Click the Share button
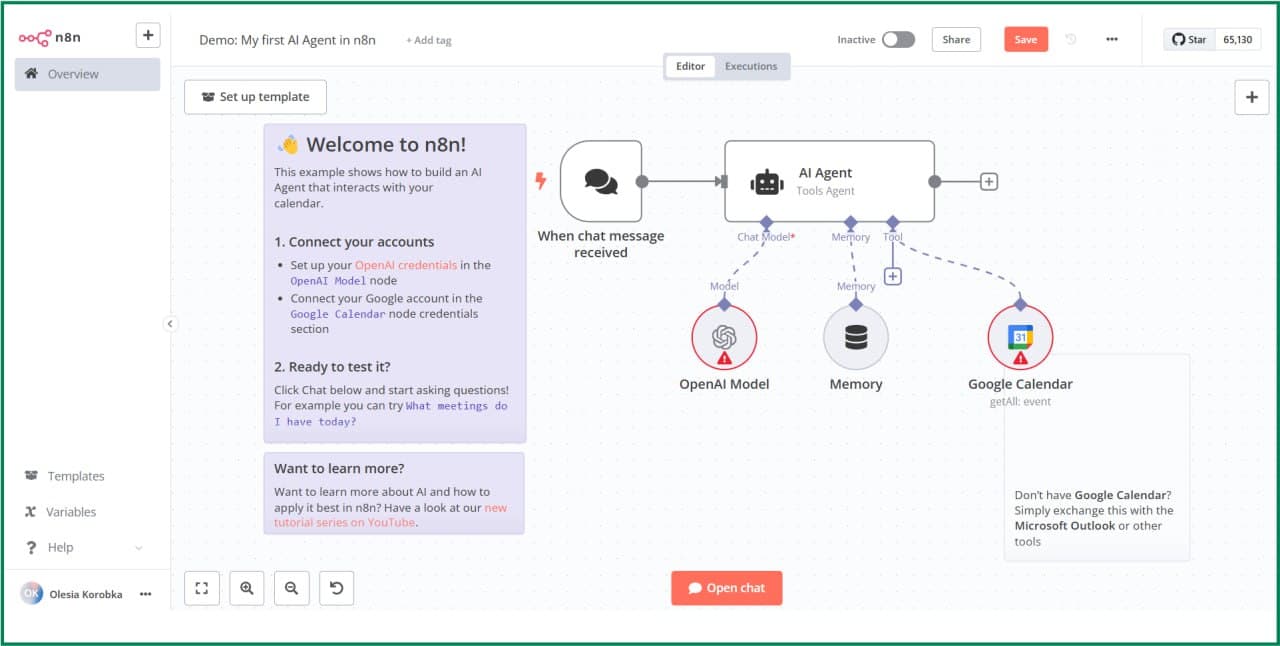The height and width of the screenshot is (646, 1280). point(956,39)
